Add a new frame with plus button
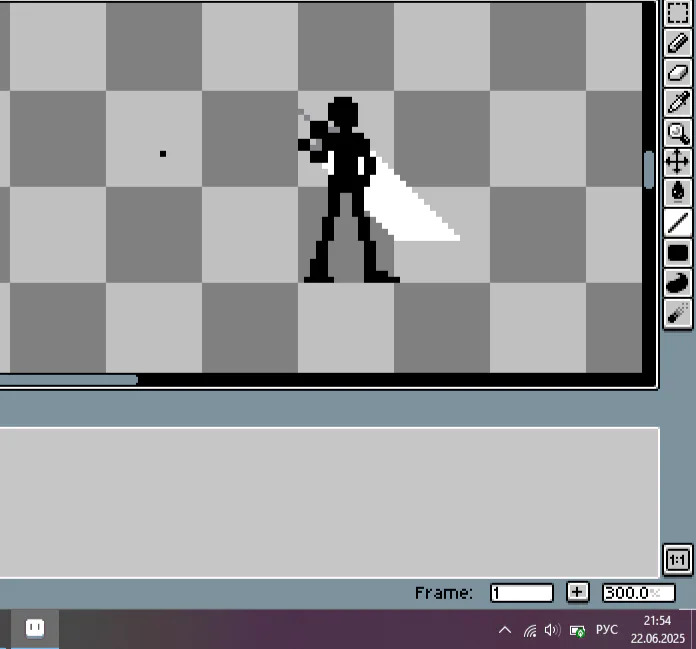 [577, 593]
